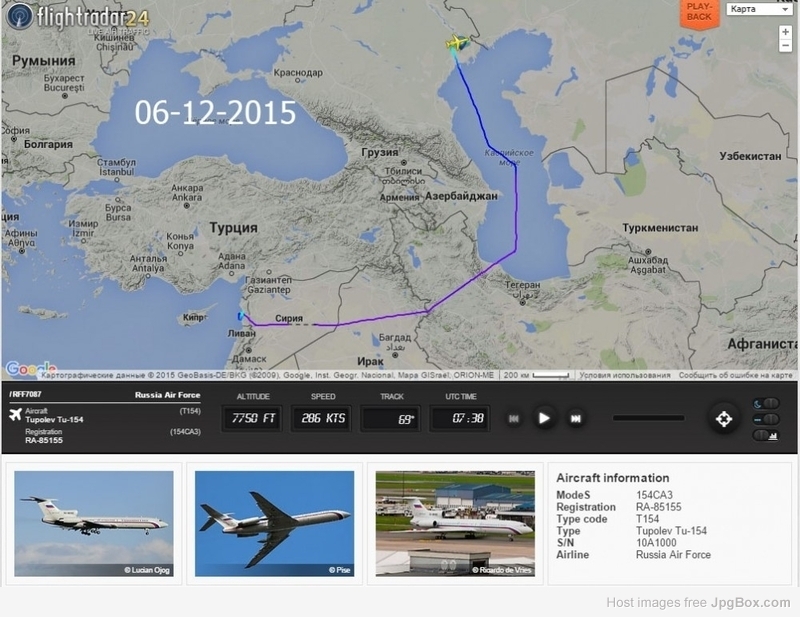Click the playback timeline progress bar
Screen dimensions: 800x617
point(648,418)
